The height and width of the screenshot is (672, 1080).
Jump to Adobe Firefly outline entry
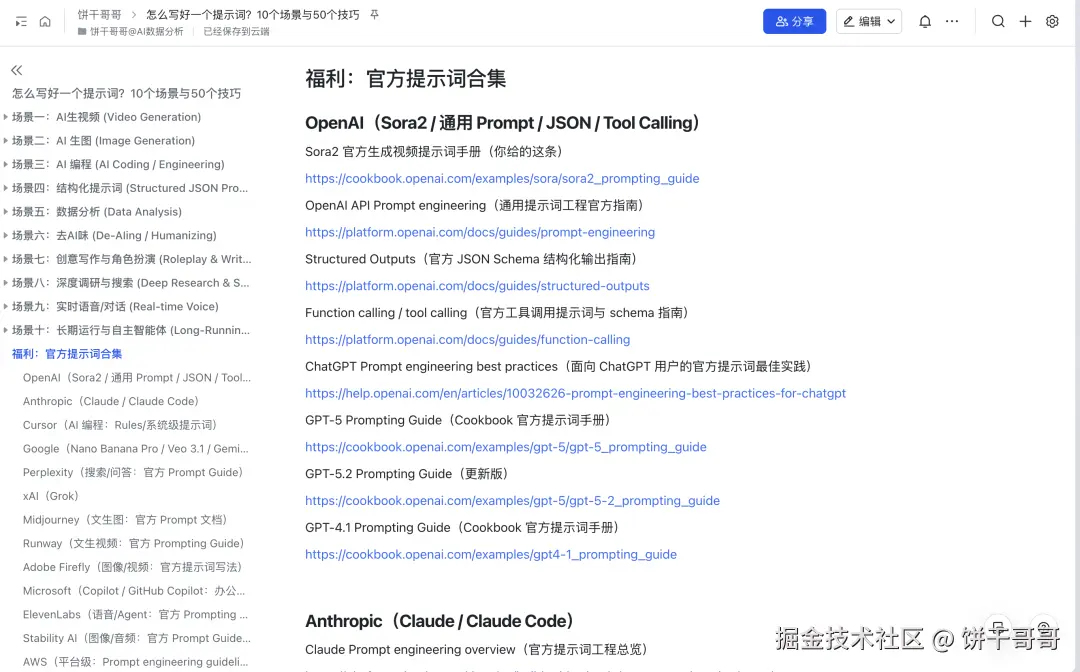[132, 567]
